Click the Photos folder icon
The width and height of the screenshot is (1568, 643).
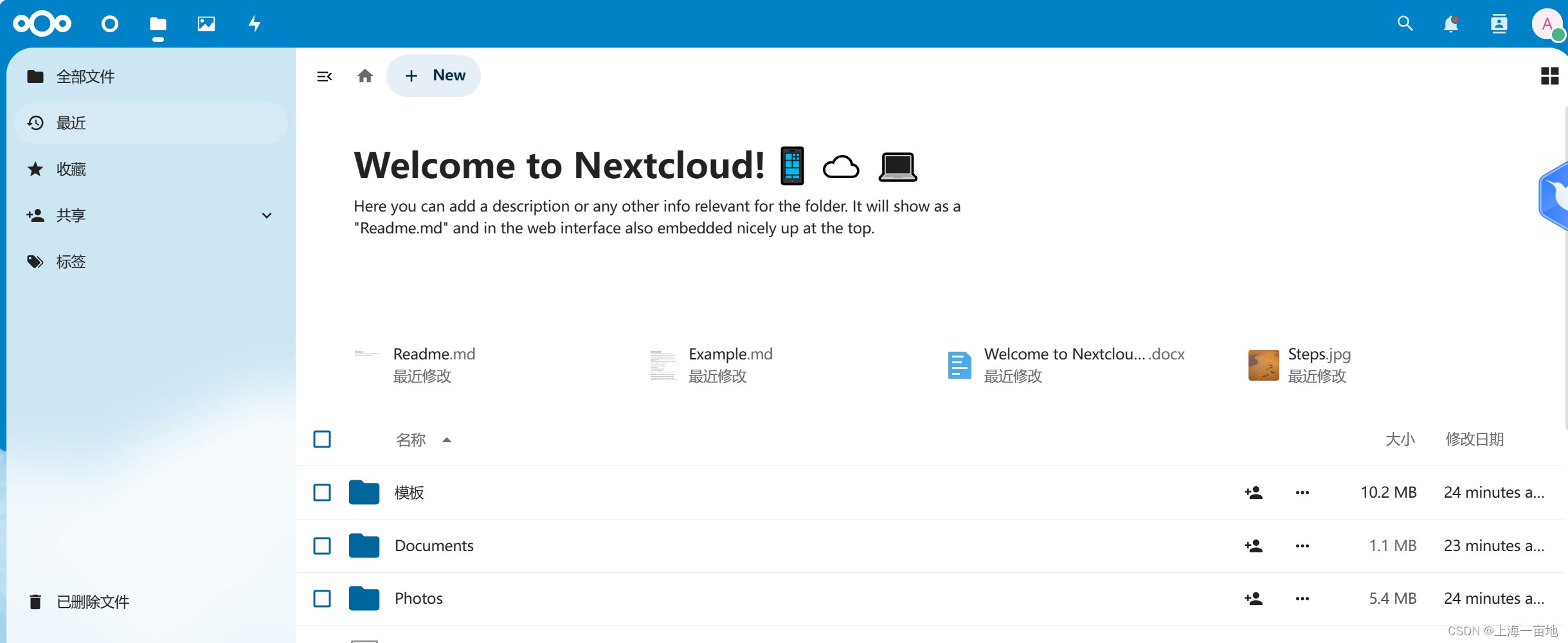coord(364,599)
